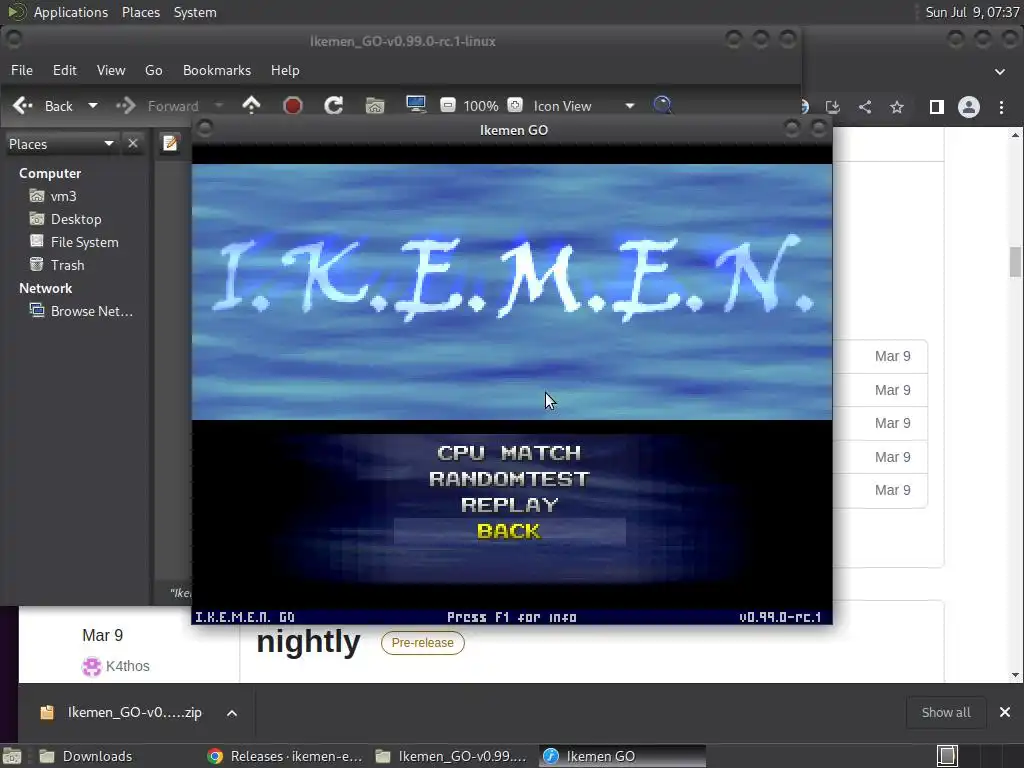Image resolution: width=1024 pixels, height=768 pixels.
Task: Open the browser profile avatar
Action: pos(968,106)
